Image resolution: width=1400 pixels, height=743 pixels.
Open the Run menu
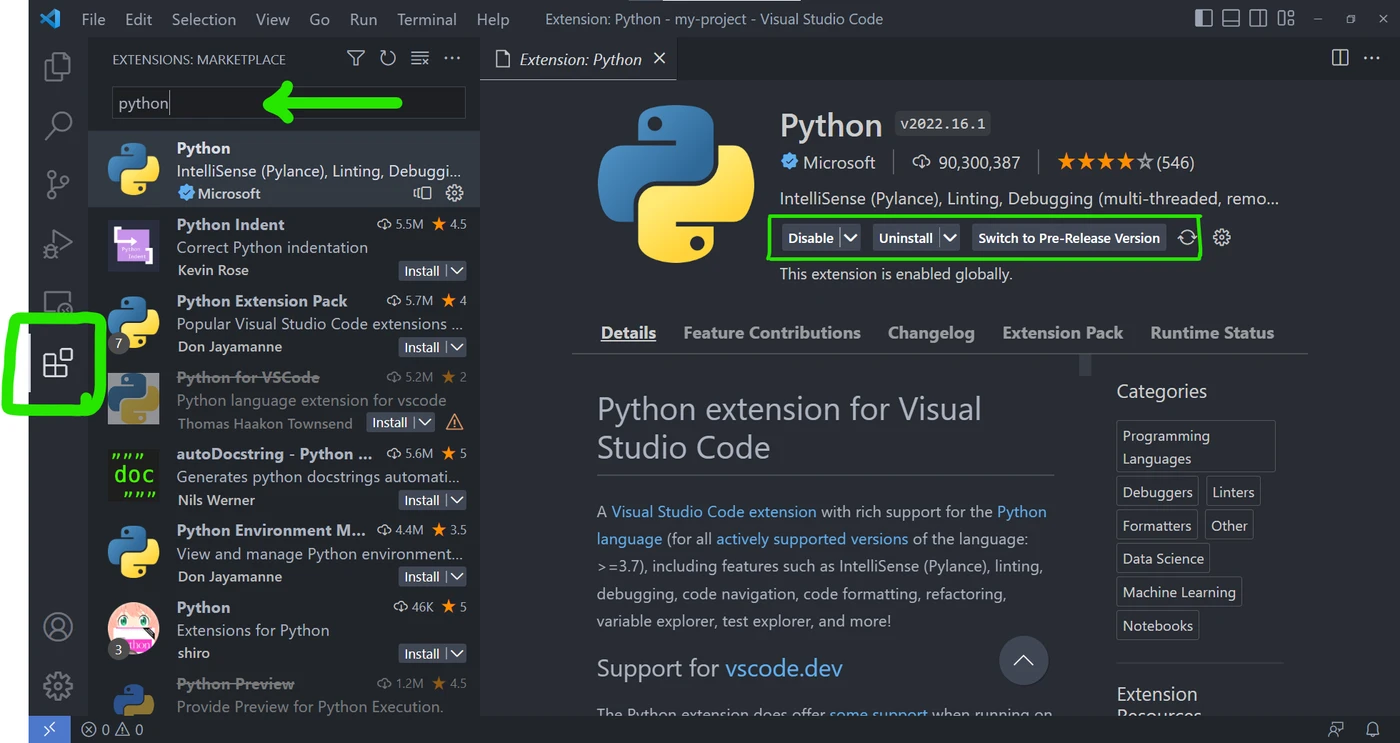pos(364,19)
